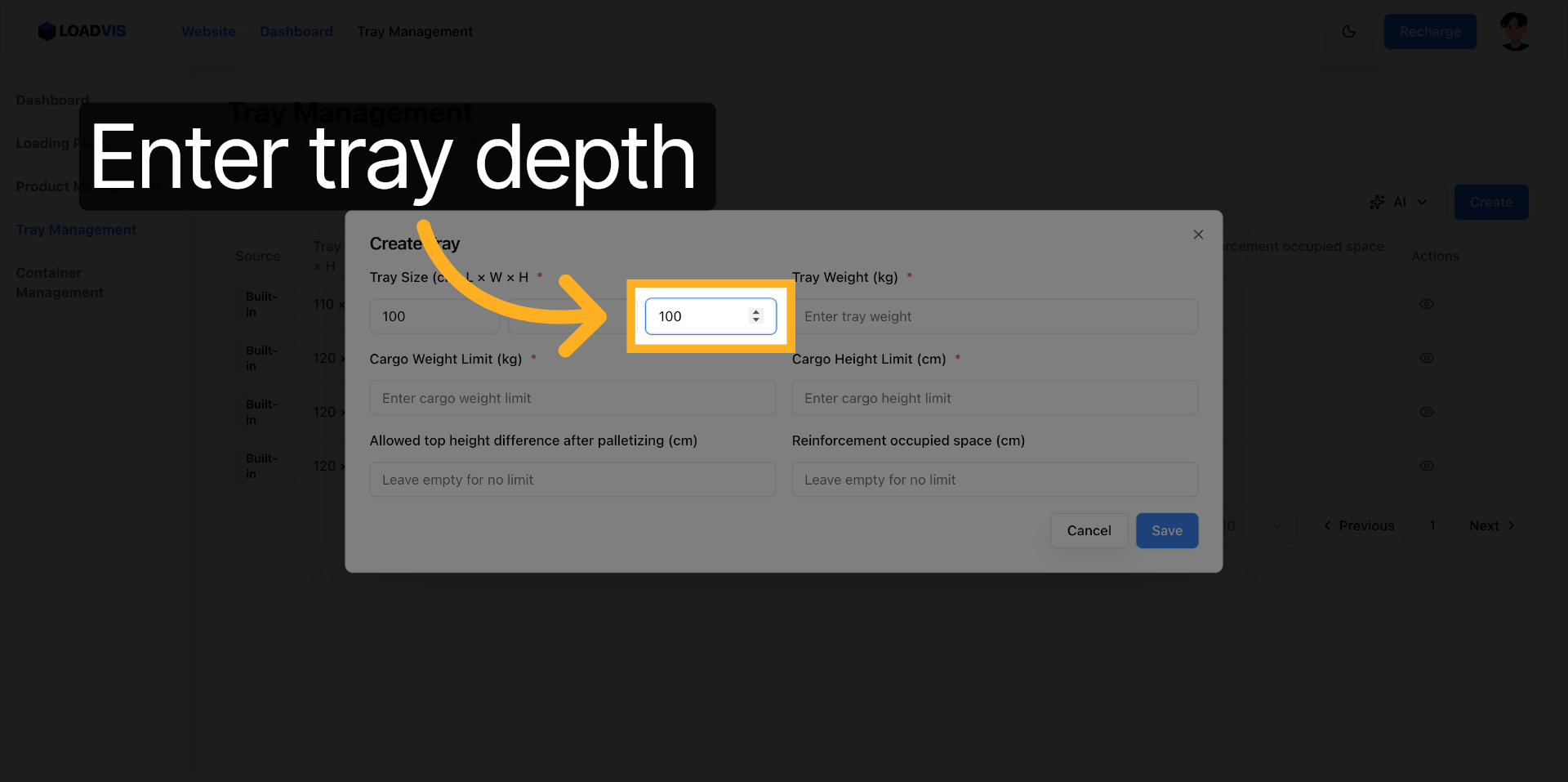View the fourth built-in tray eye icon

(1426, 466)
